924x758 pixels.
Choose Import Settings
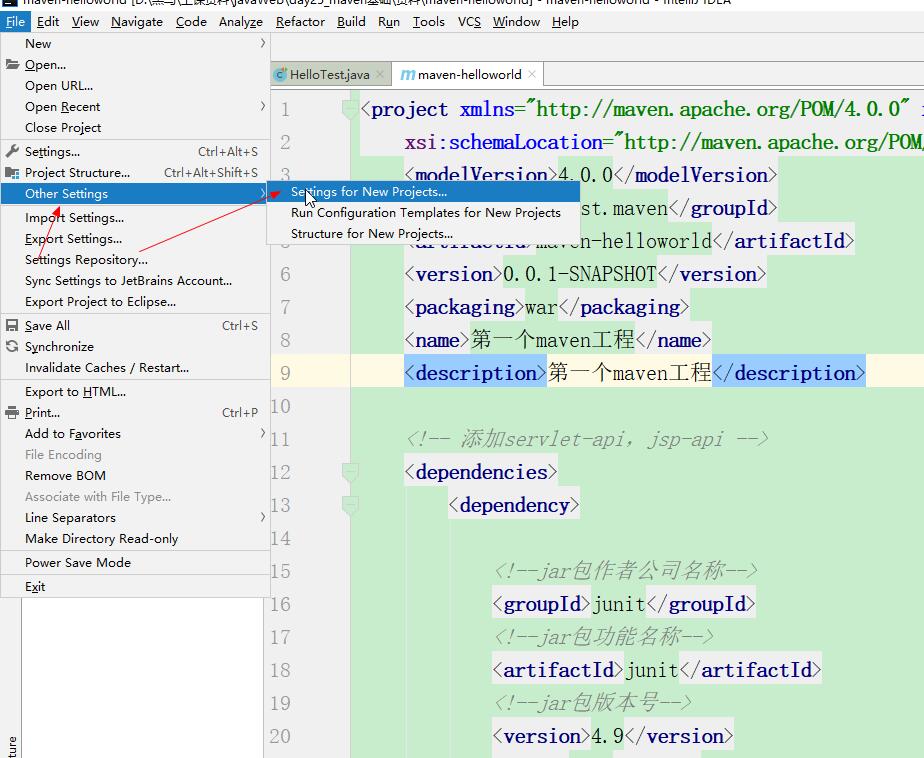[135, 217]
